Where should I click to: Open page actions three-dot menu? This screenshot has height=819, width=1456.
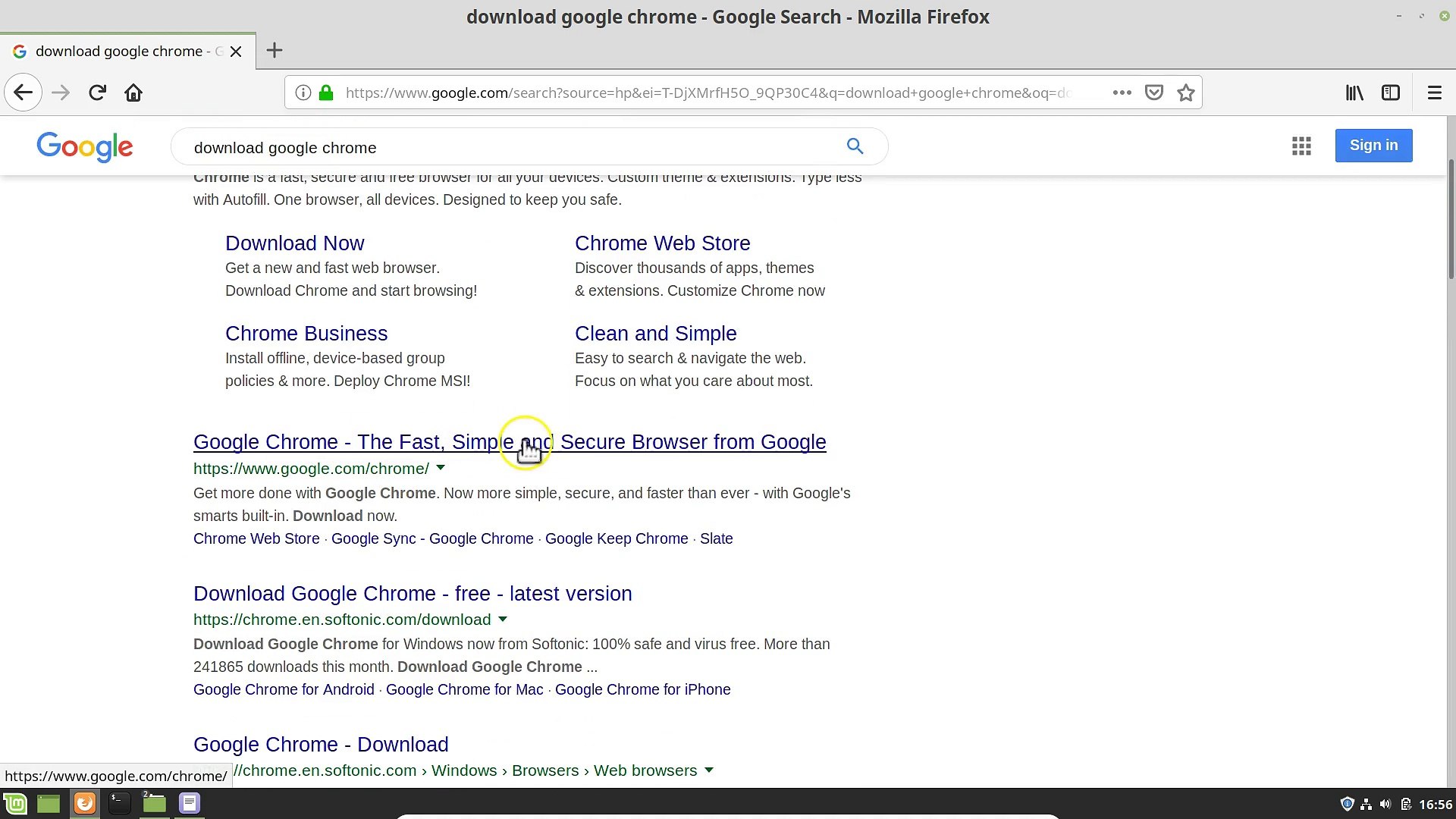tap(1122, 93)
